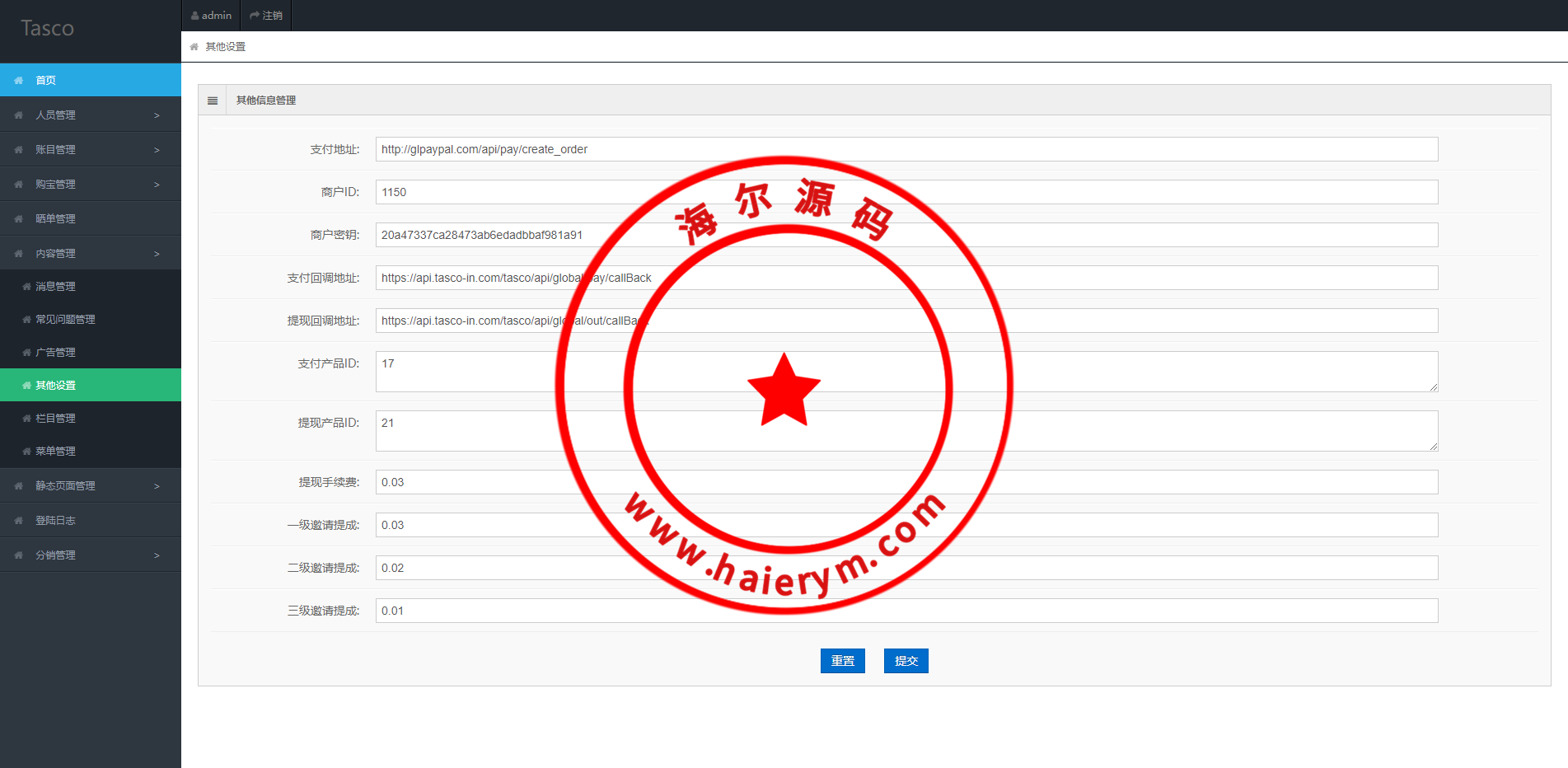Viewport: 1568px width, 768px height.
Task: Expand the 静态页面管理 chevron
Action: (x=157, y=486)
